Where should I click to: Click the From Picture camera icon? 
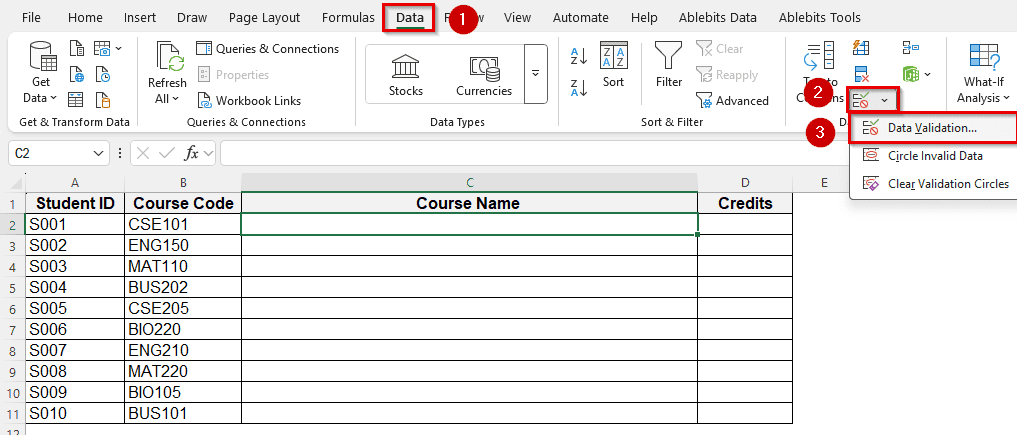(x=102, y=49)
